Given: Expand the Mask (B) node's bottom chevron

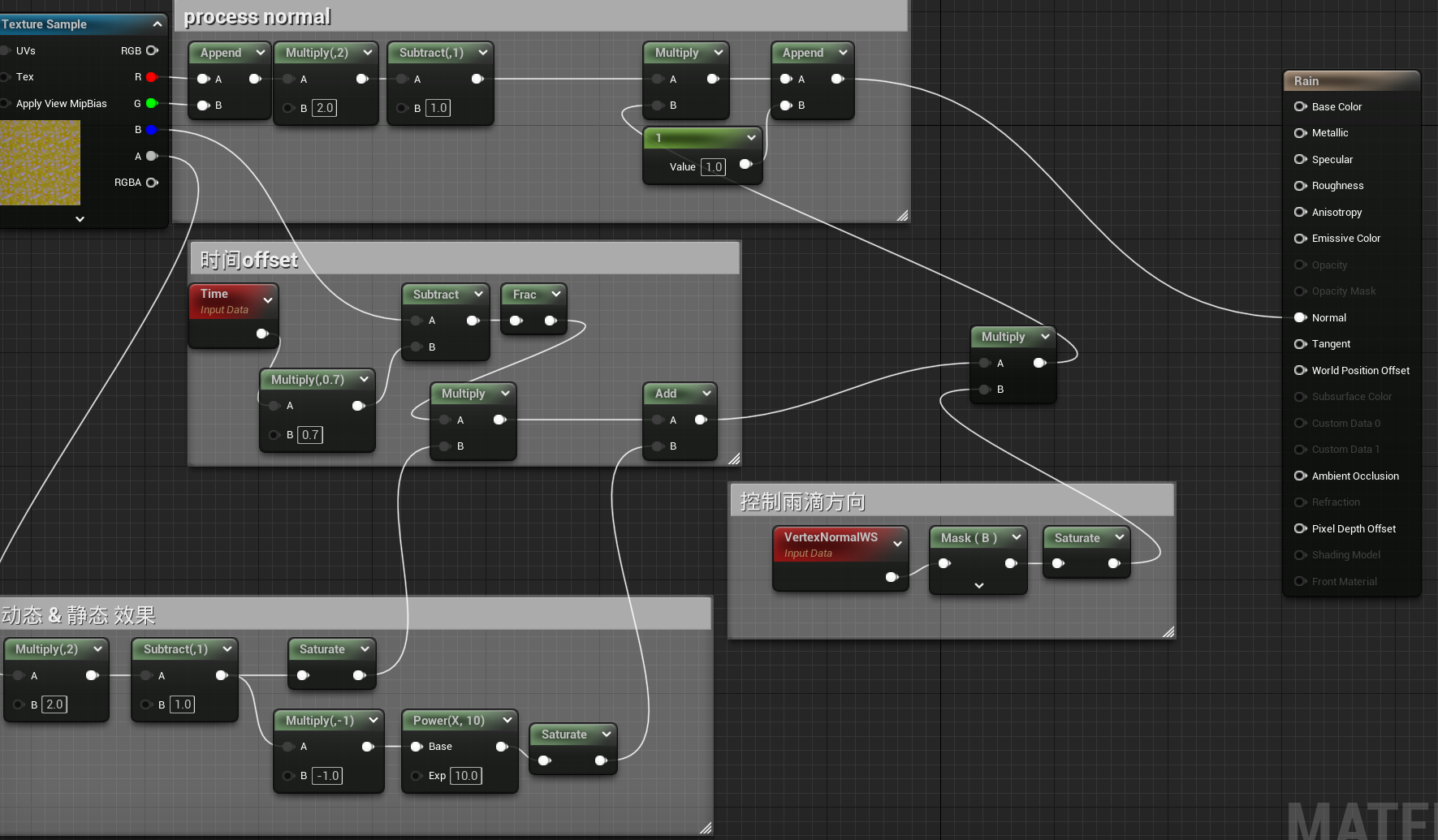Looking at the screenshot, I should [979, 585].
